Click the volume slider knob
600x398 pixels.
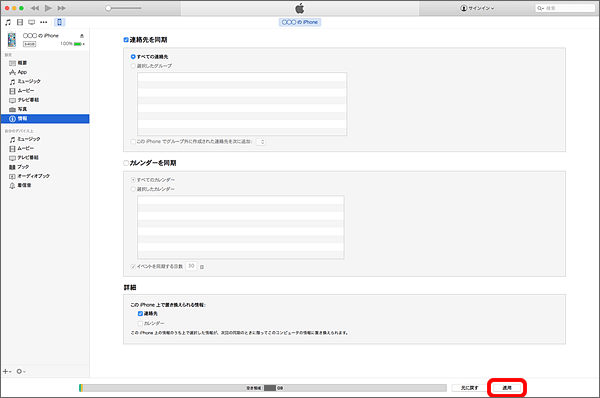click(108, 8)
